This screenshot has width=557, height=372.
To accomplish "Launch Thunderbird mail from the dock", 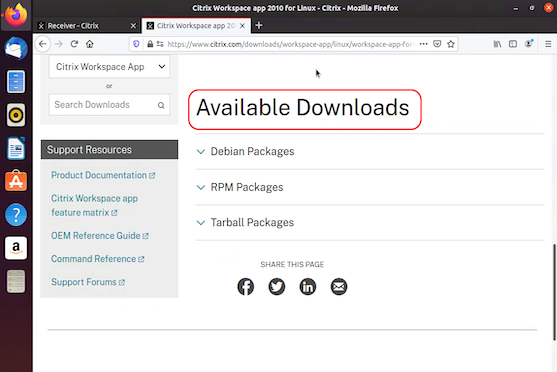I will point(16,48).
